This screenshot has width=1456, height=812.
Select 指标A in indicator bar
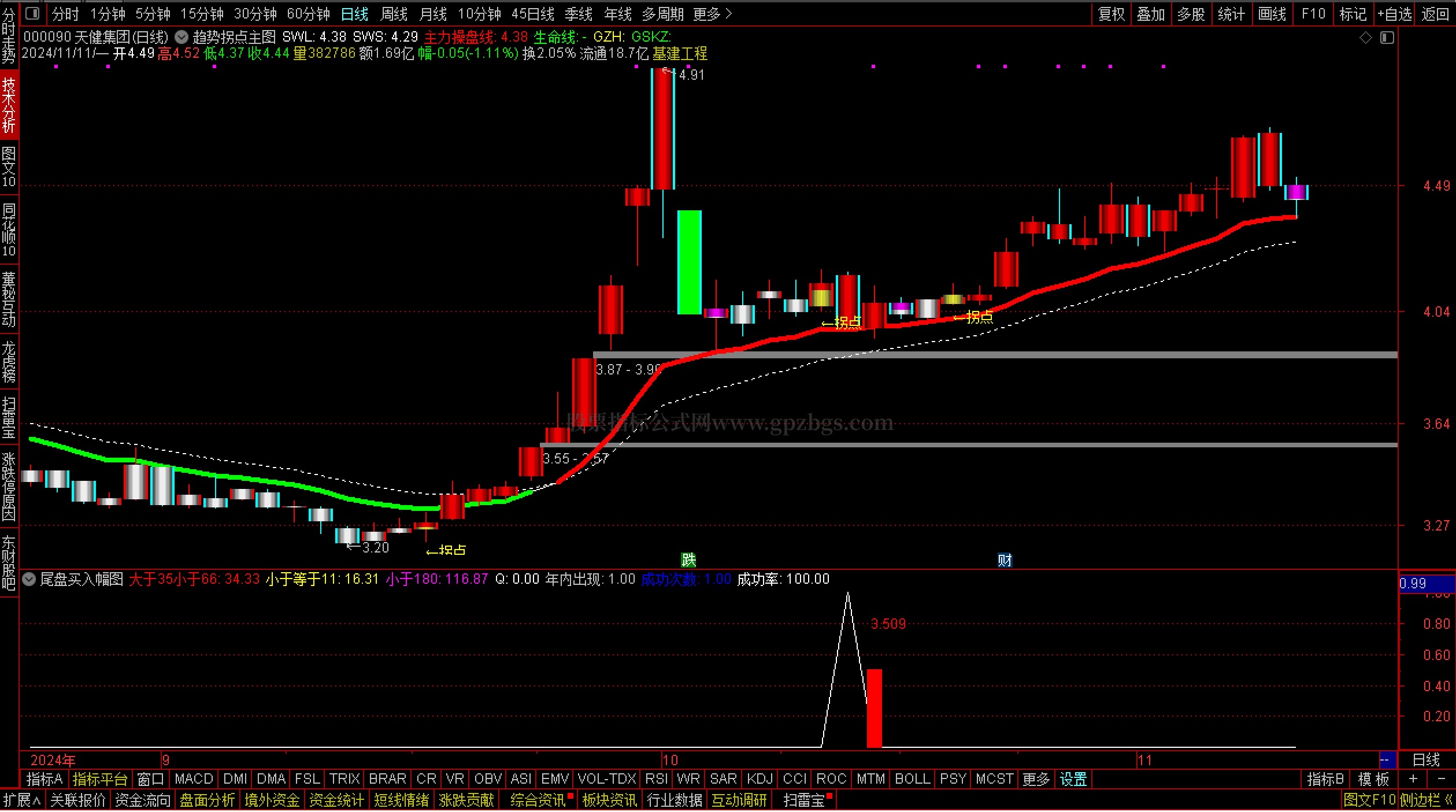pyautogui.click(x=44, y=779)
